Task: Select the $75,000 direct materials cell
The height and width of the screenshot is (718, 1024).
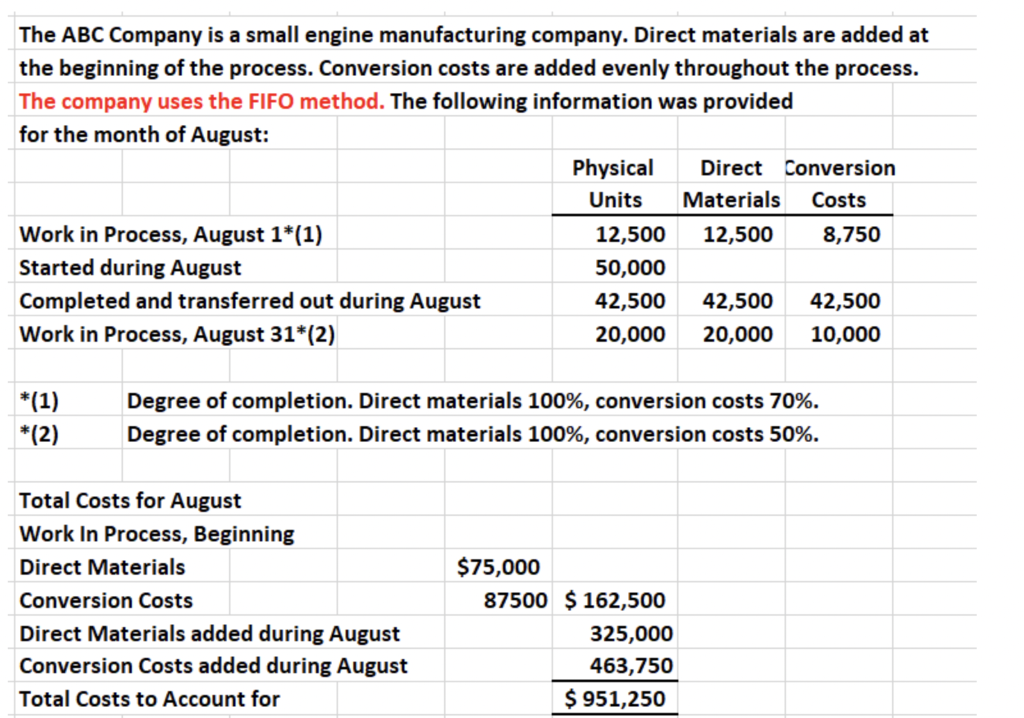Action: point(498,567)
